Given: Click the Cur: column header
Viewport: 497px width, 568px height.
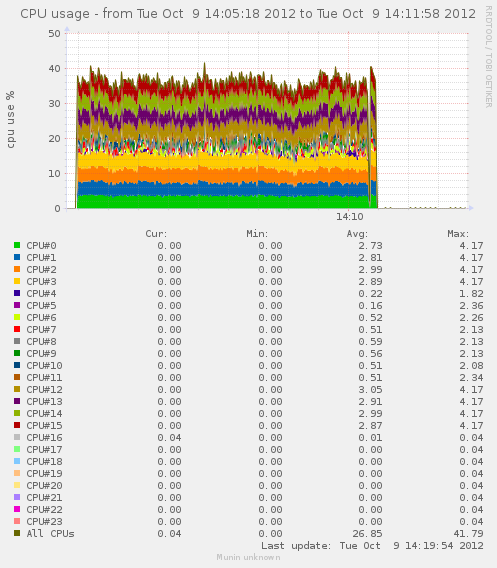Looking at the screenshot, I should click(156, 234).
